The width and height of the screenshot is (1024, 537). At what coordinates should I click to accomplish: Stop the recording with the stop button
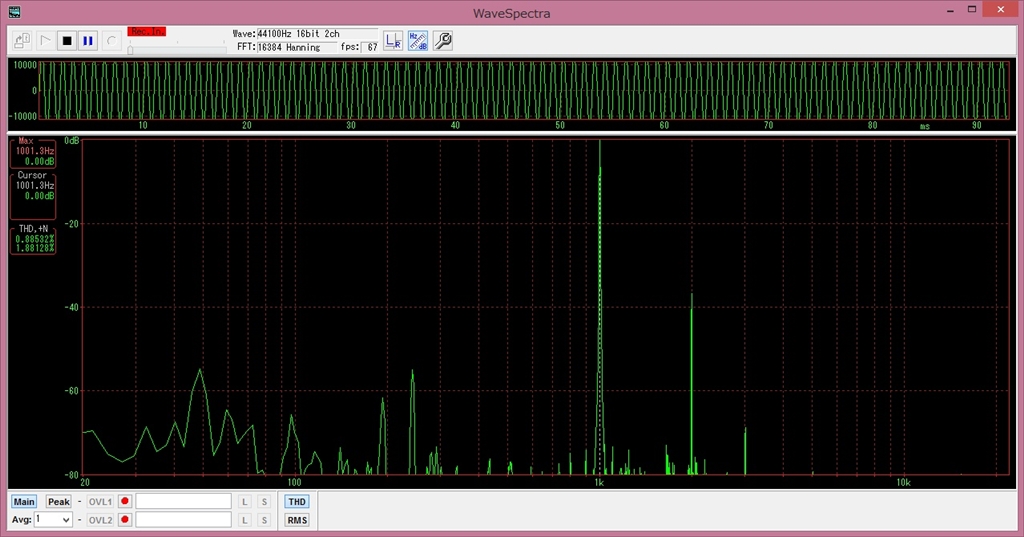tap(67, 41)
